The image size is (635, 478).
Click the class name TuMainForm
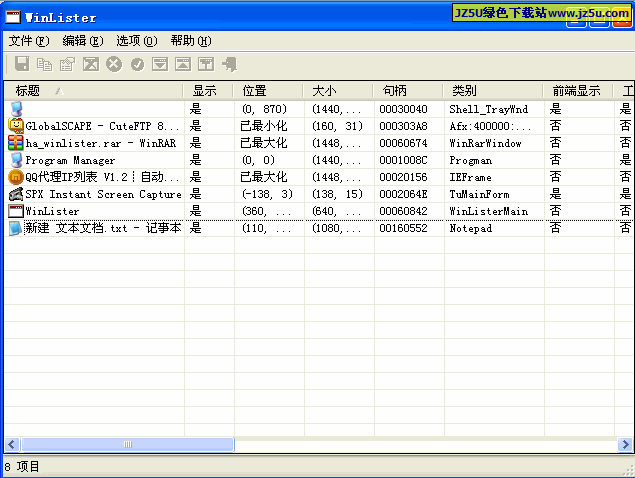pos(479,194)
